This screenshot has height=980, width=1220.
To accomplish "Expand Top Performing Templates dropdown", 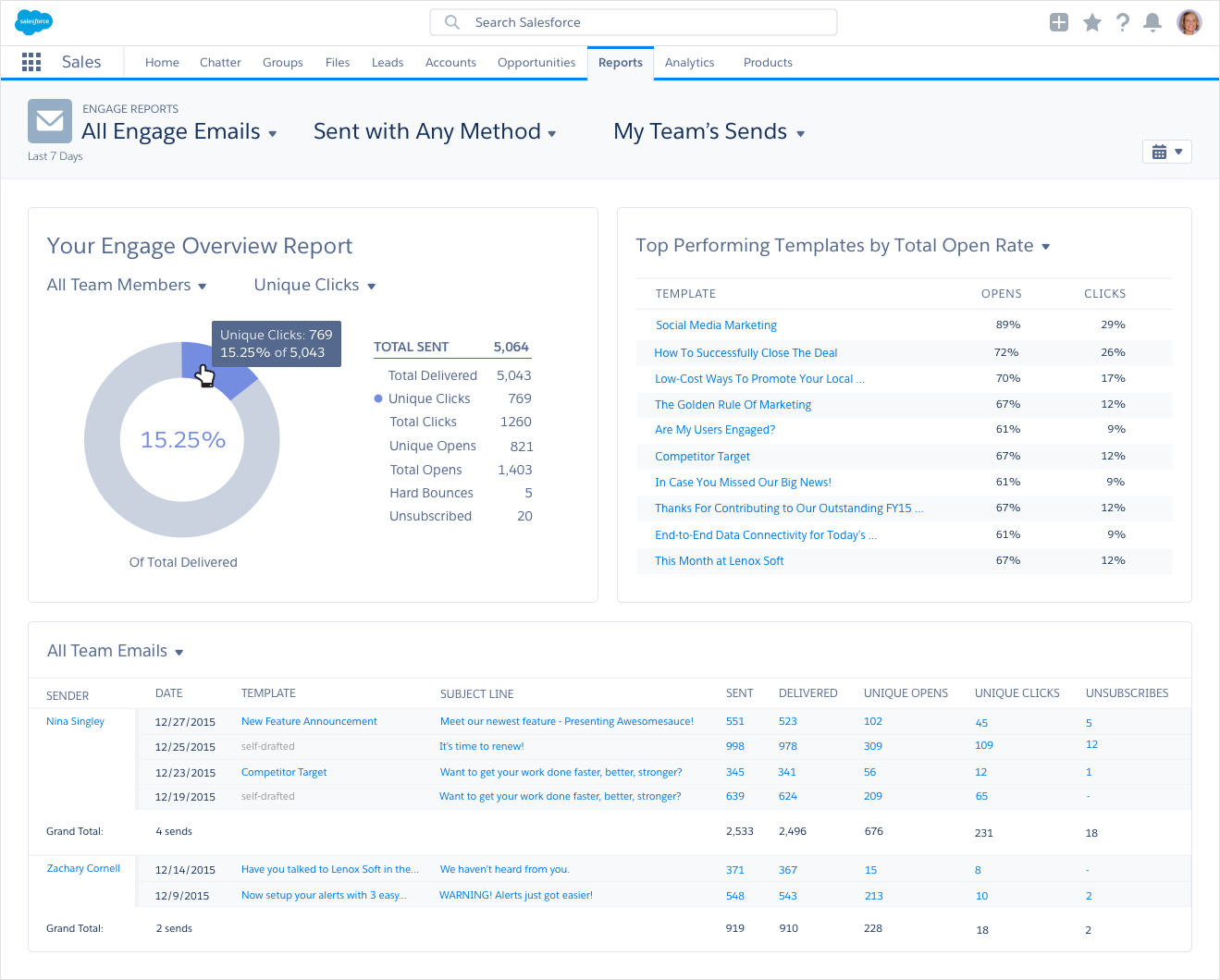I will coord(843,245).
